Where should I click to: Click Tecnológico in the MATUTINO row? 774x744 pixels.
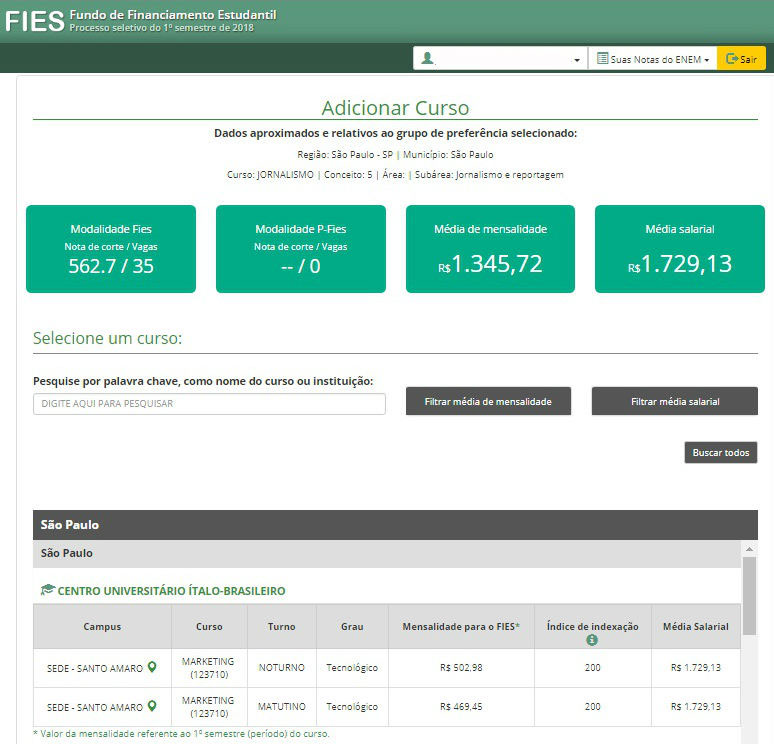[x=352, y=706]
